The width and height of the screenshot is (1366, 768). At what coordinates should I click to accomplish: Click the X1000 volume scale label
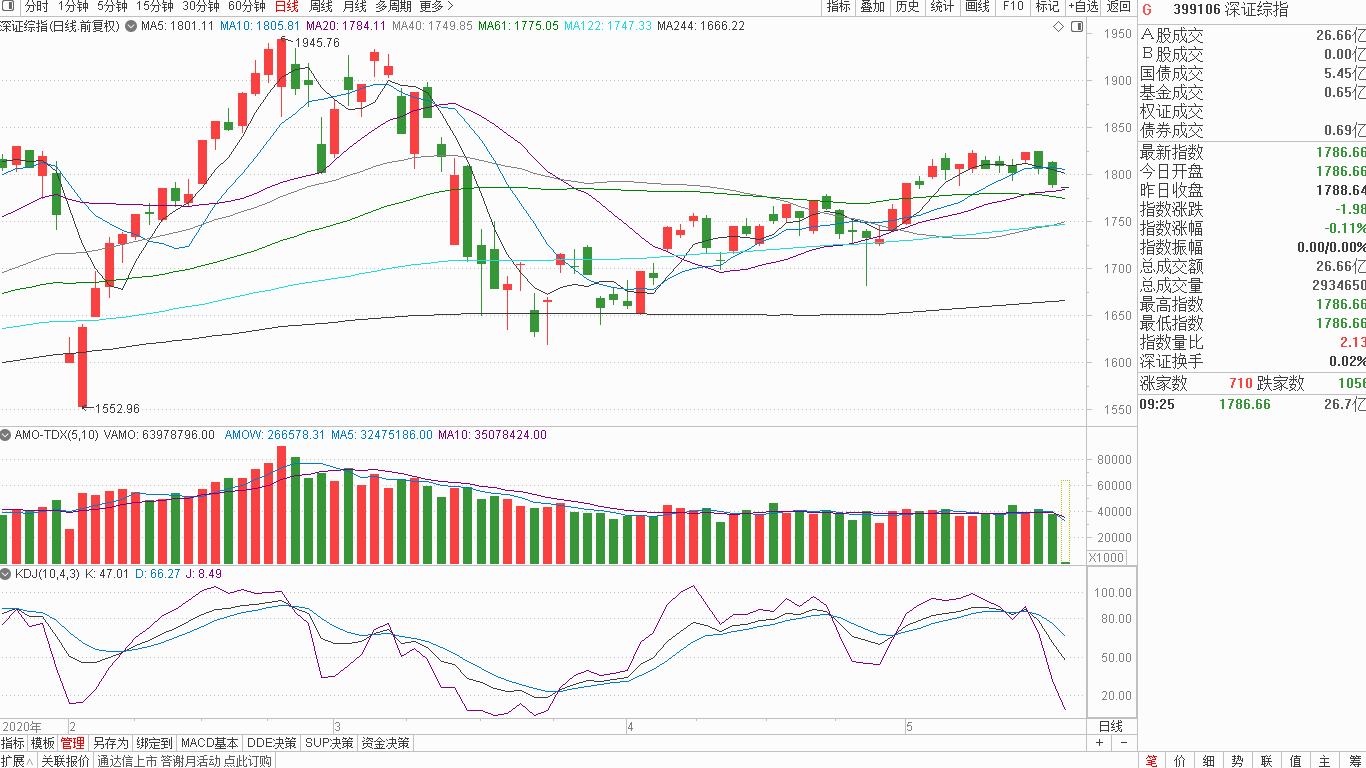coord(1107,557)
